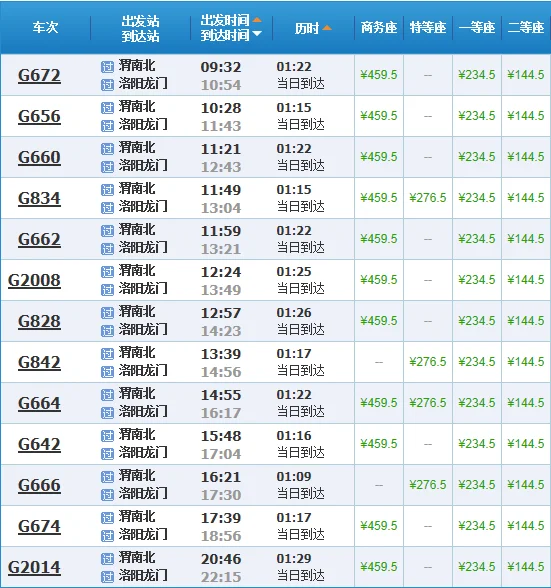Open train G672 details link

[x=39, y=75]
